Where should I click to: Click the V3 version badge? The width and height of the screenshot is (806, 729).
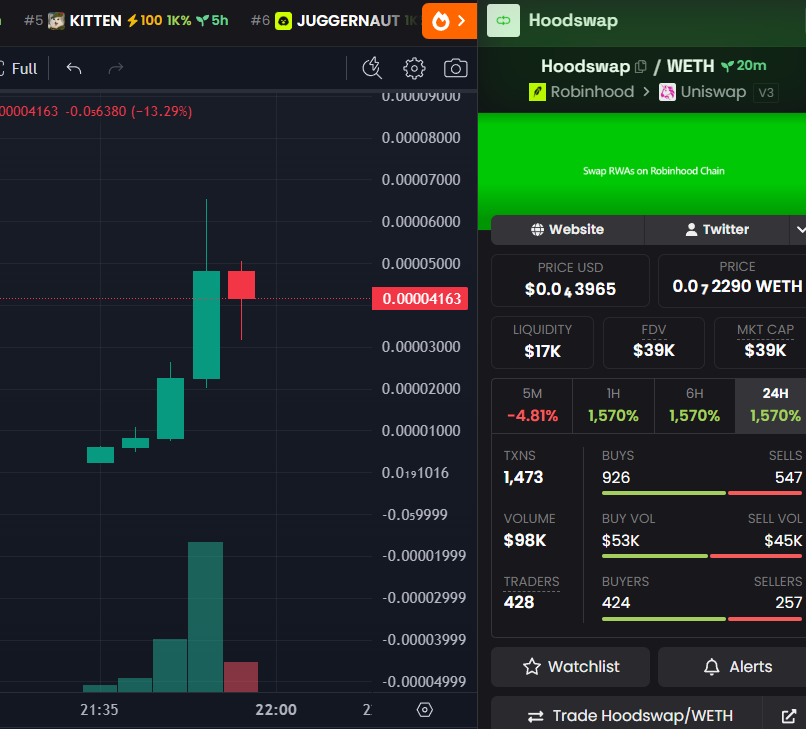coord(766,93)
